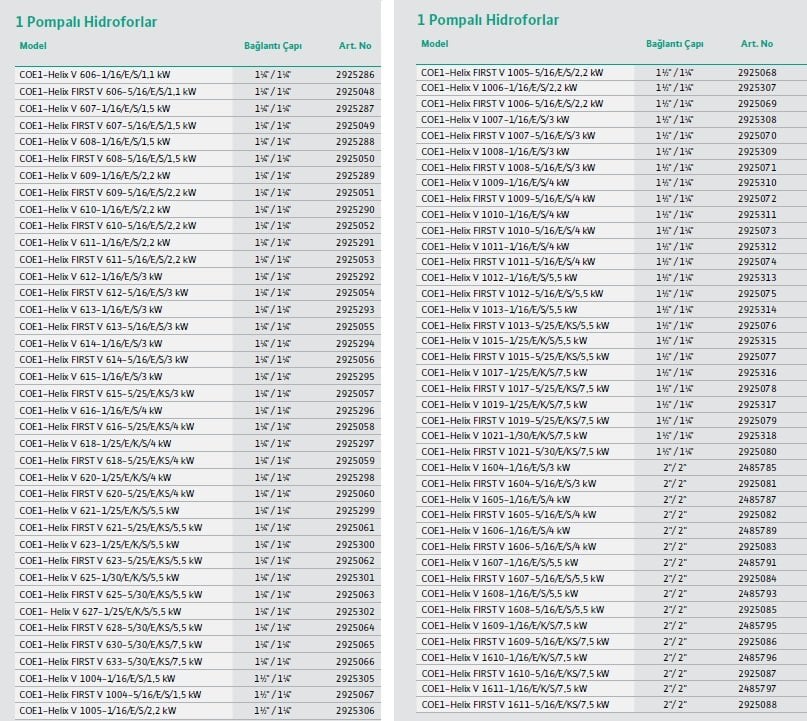Select COE1-Helix V 627-1/25/E/K/S/5,5 kW model
The image size is (807, 721).
point(100,611)
